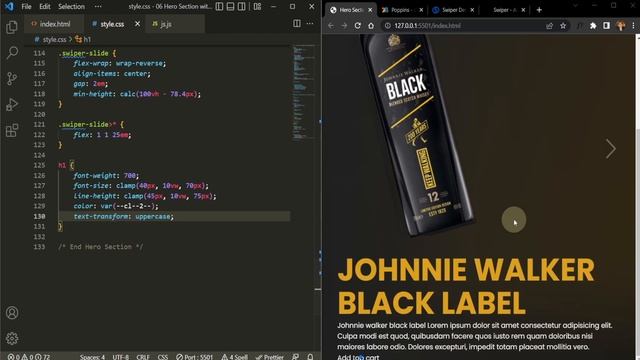Close the Poppins browser tab
The width and height of the screenshot is (640, 360).
[x=421, y=10]
